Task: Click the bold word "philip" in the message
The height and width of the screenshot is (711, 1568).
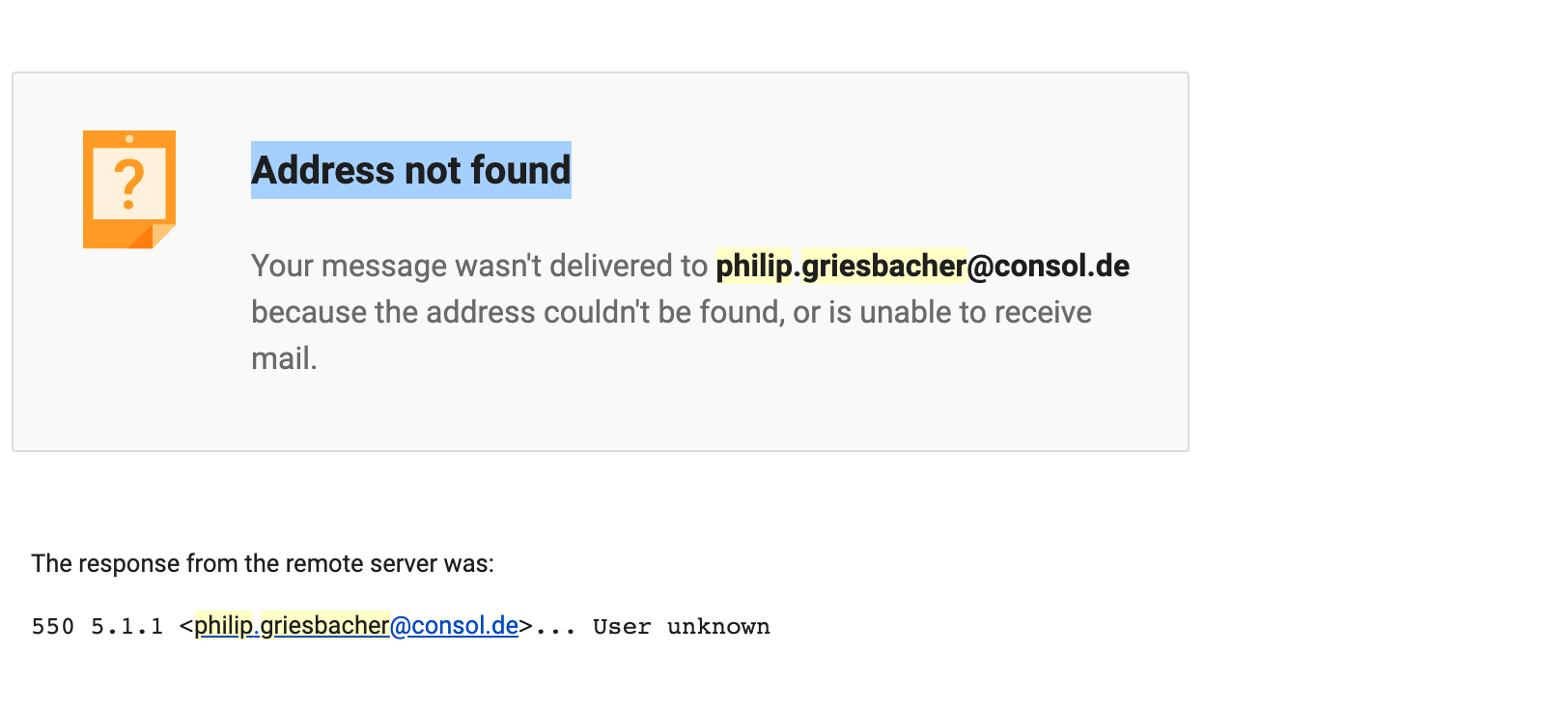Action: pyautogui.click(x=753, y=266)
